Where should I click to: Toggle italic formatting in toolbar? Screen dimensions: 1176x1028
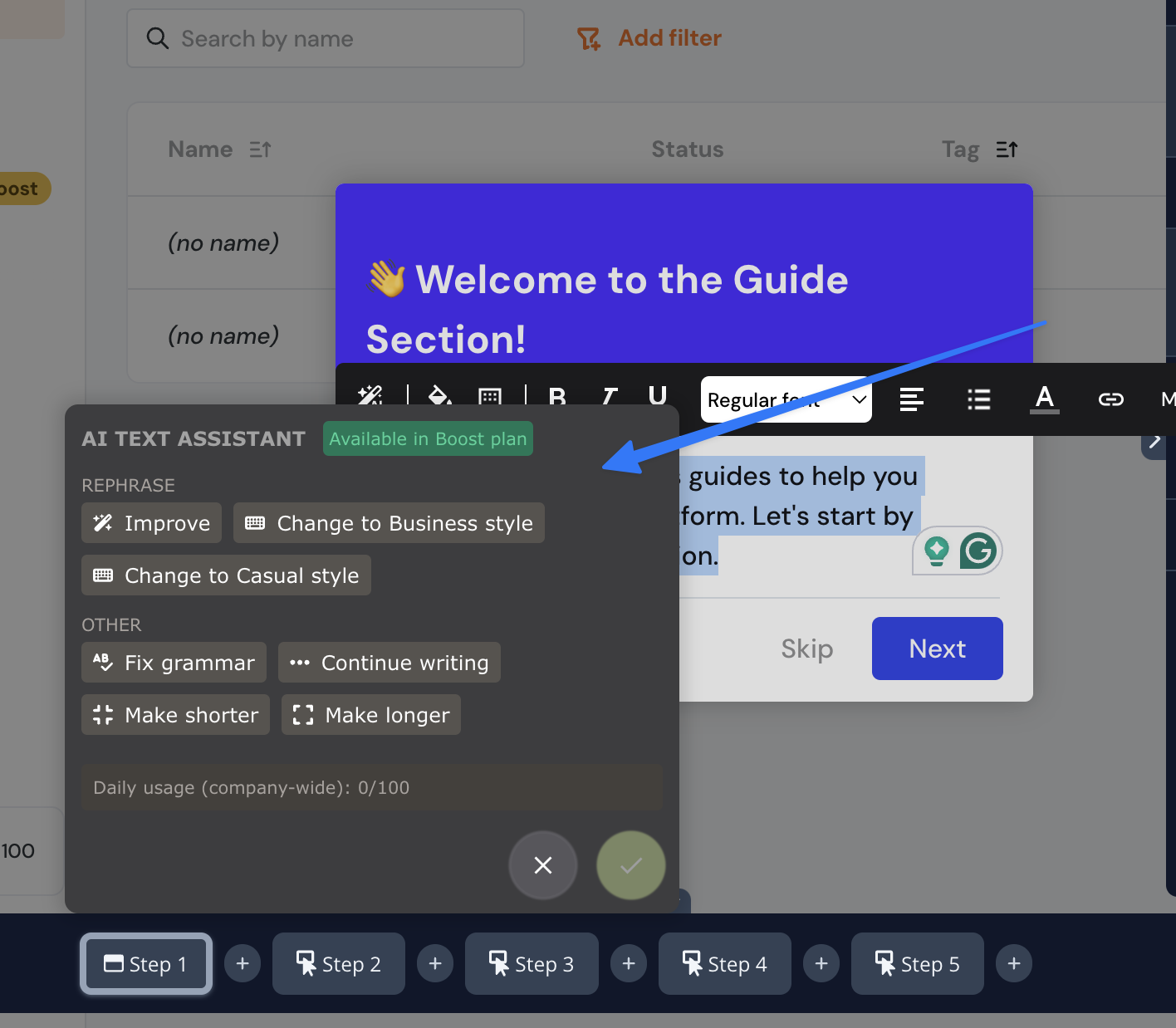tap(610, 396)
